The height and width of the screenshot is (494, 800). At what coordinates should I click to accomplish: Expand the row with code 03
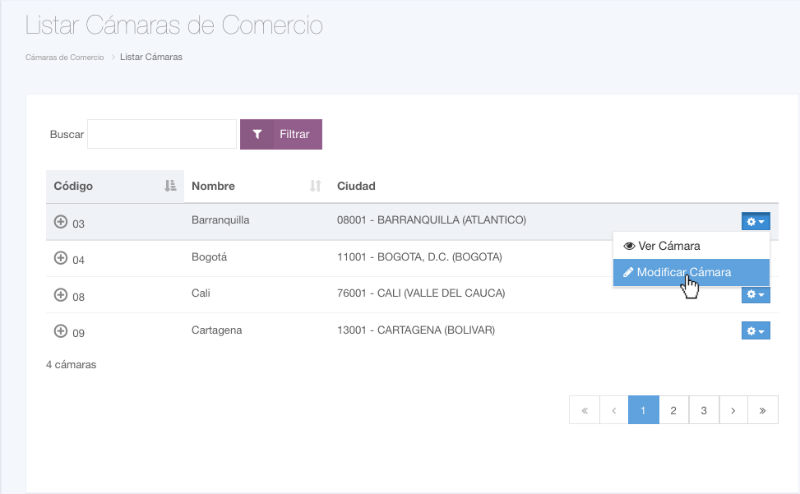coord(60,222)
